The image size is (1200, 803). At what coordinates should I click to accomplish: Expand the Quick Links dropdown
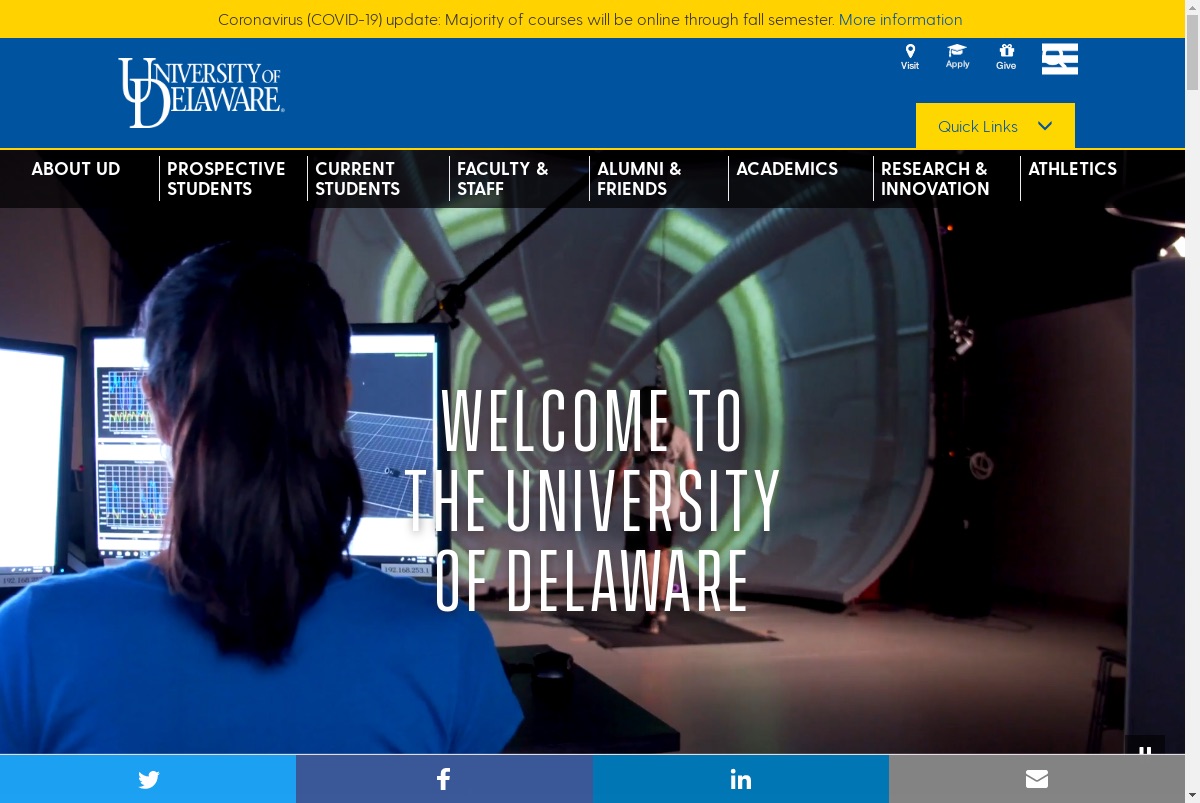[995, 126]
